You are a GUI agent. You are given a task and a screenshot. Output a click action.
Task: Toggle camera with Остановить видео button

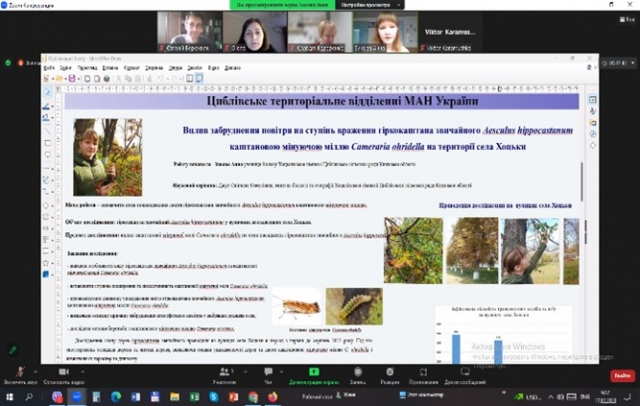pos(63,375)
